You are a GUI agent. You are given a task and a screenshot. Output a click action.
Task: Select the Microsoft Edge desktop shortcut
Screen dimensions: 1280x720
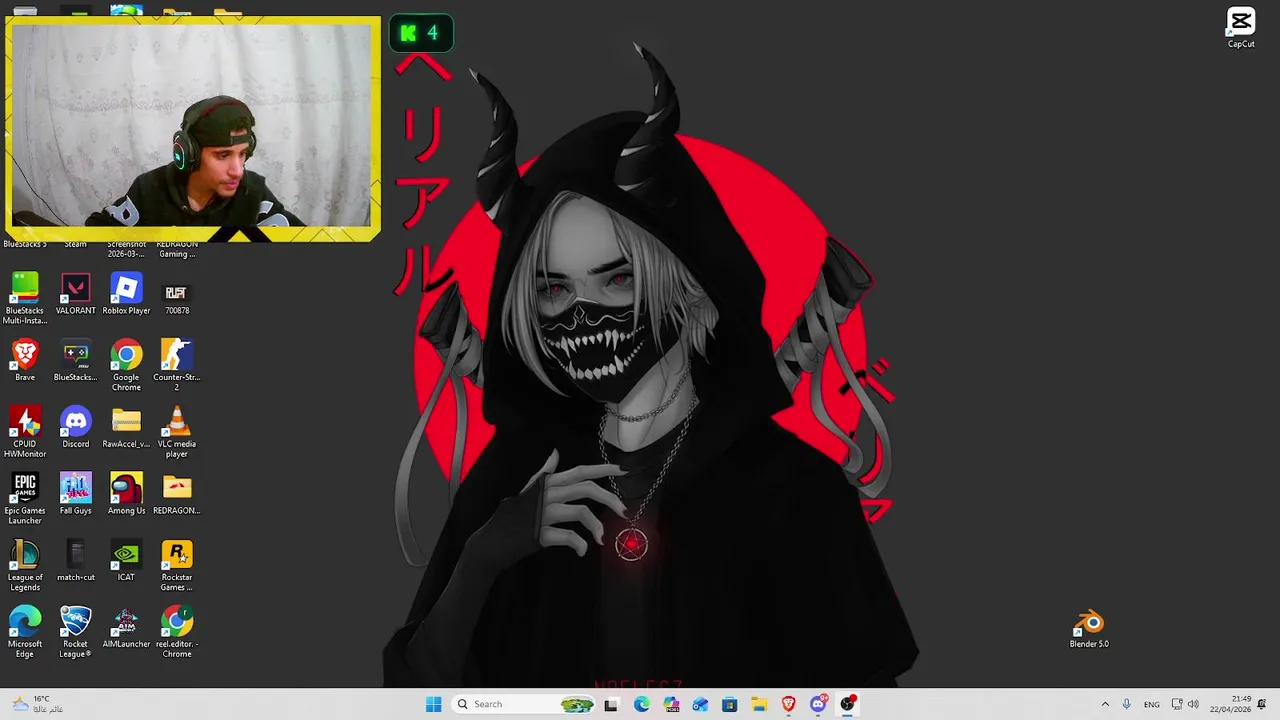click(x=25, y=632)
